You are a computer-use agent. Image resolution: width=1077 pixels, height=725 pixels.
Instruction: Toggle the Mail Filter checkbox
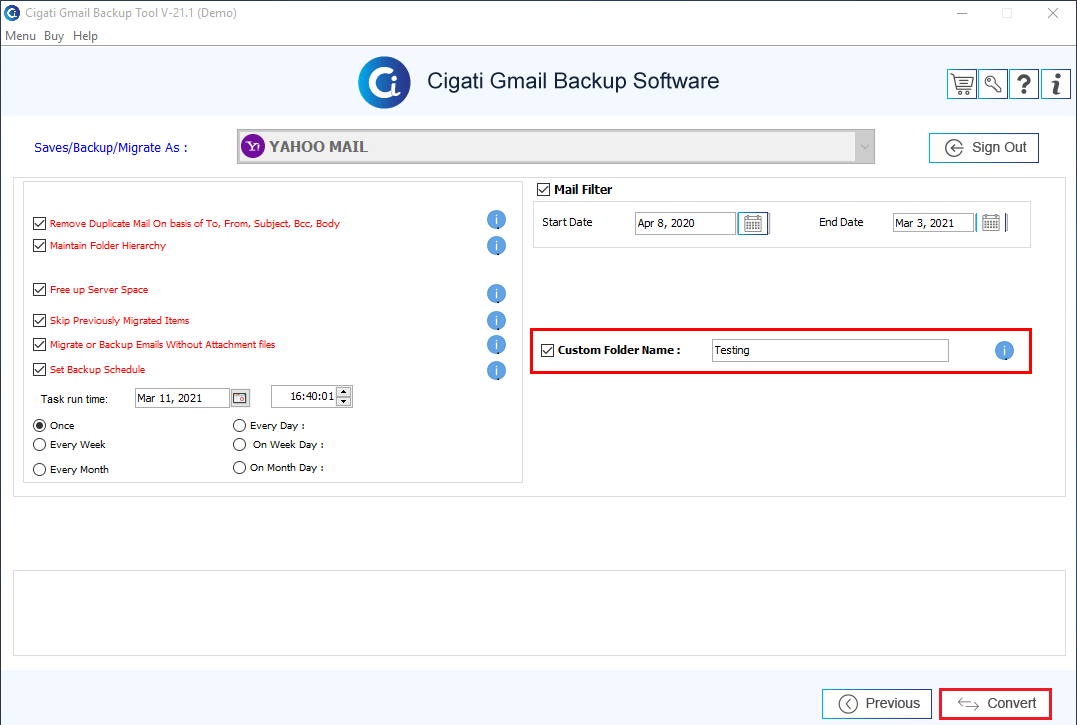pyautogui.click(x=543, y=189)
